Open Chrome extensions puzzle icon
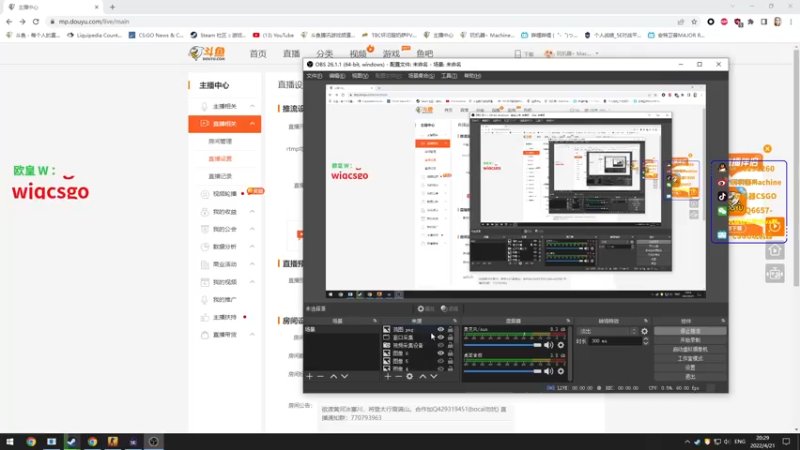Screen dimensions: 800x450 (x=751, y=22)
